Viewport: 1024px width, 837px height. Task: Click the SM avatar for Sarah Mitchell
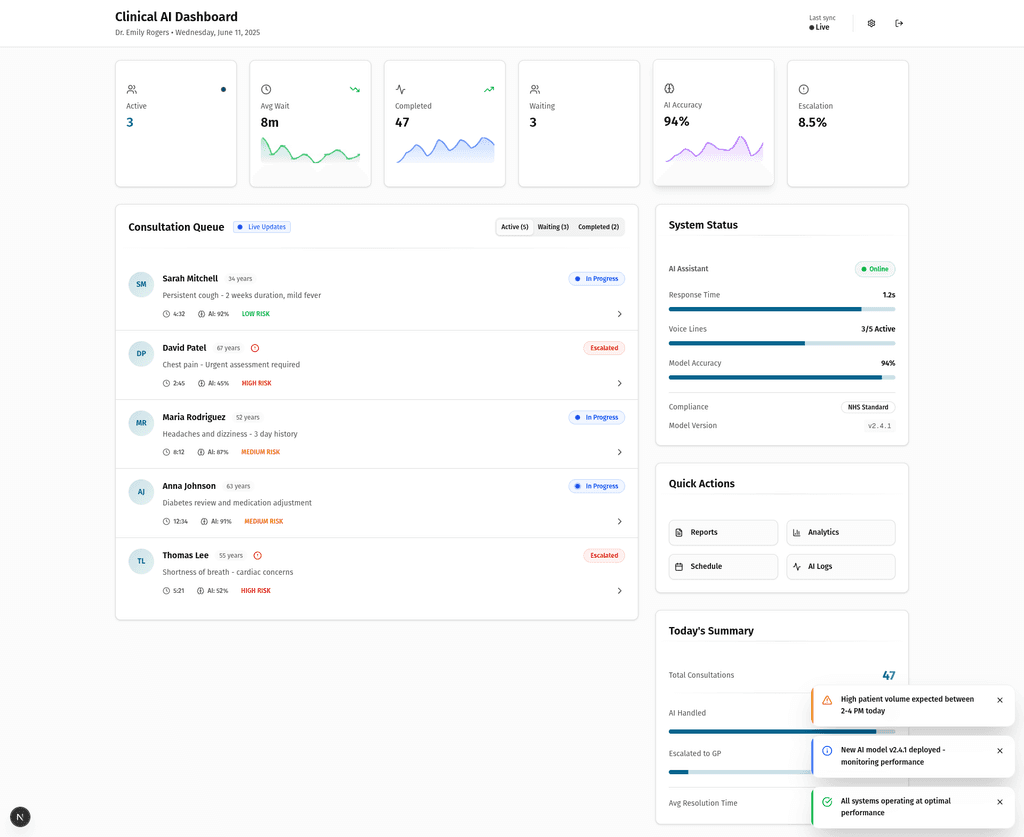pos(141,284)
